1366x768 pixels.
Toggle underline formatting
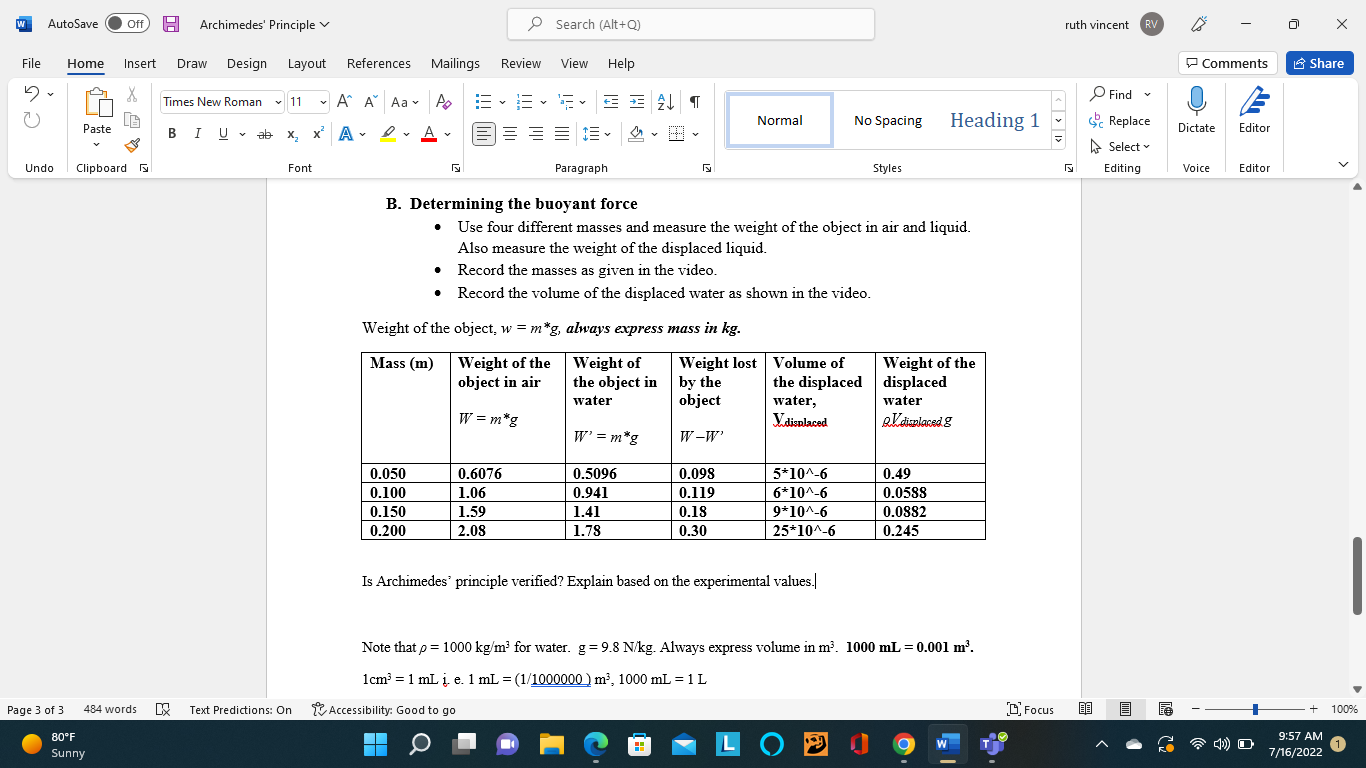point(223,134)
